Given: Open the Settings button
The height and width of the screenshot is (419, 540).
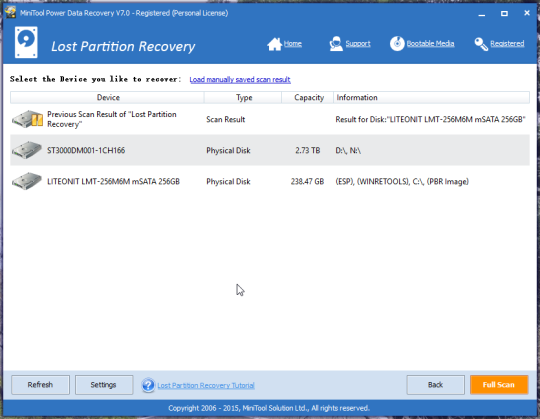Looking at the screenshot, I should [104, 385].
